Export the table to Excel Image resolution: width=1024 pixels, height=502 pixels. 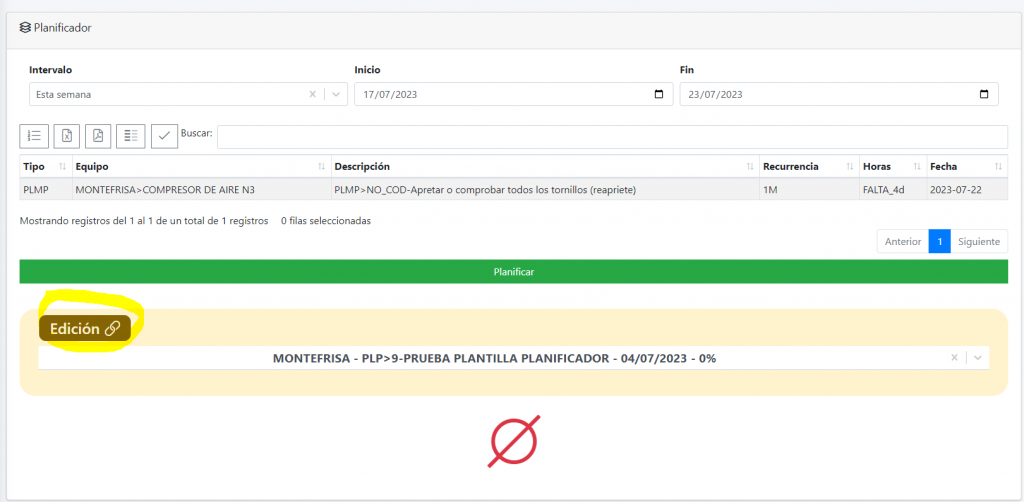(66, 136)
